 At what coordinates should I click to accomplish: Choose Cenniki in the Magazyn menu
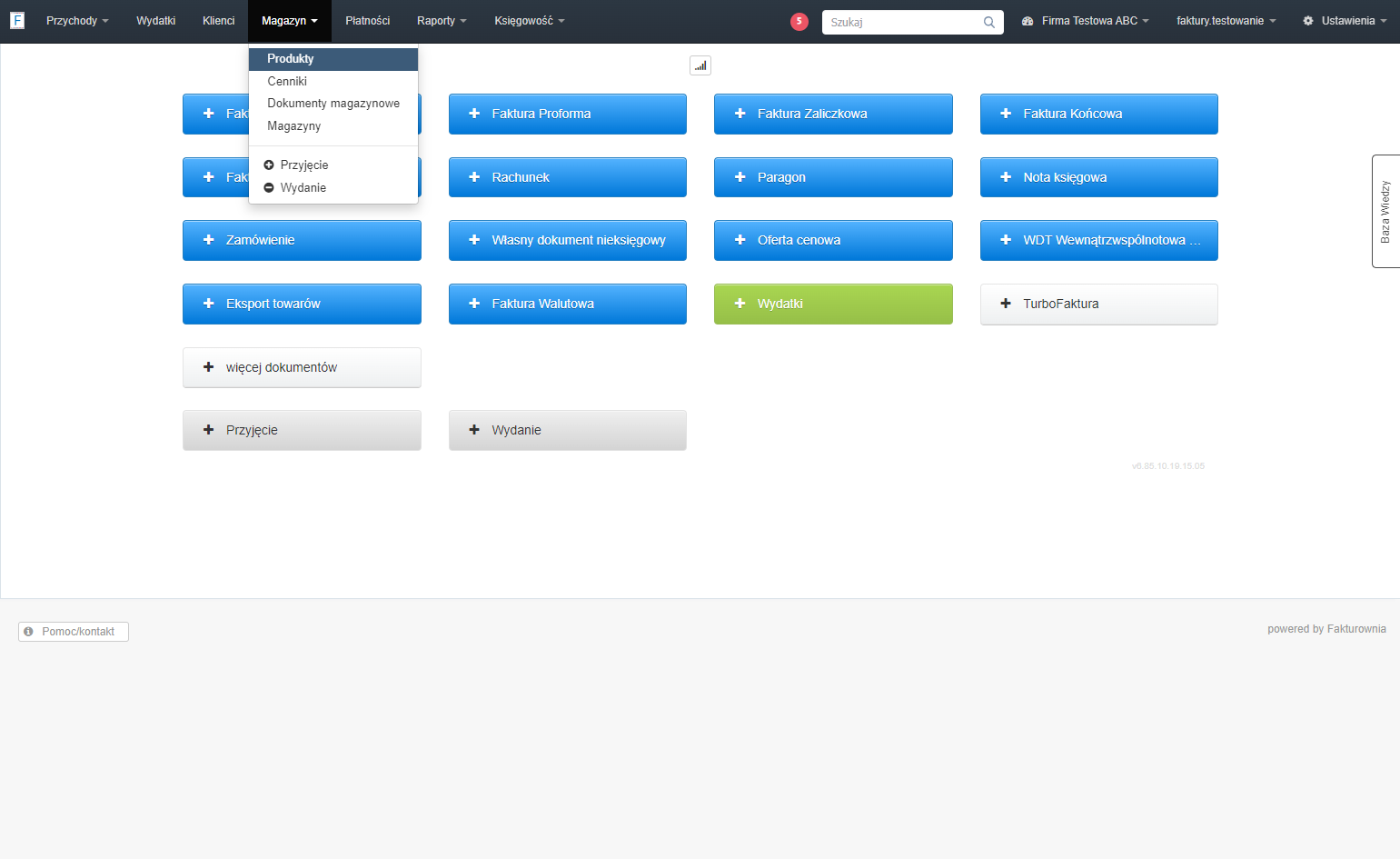click(x=333, y=82)
